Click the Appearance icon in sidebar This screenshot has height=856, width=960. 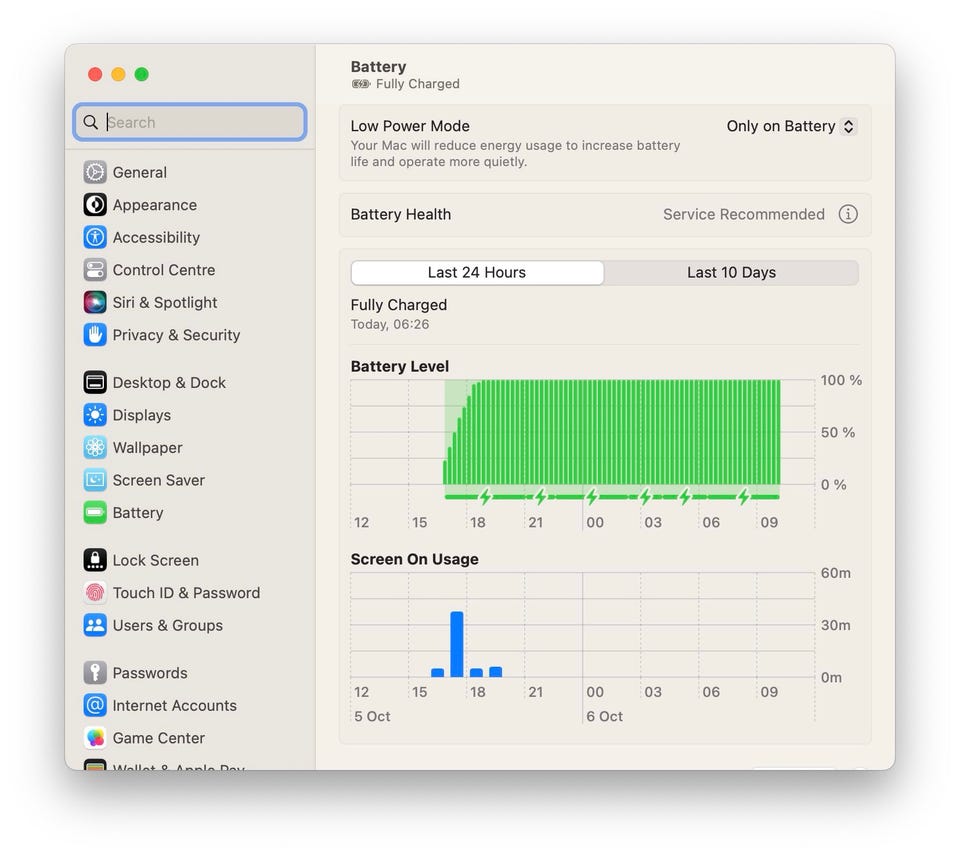point(95,205)
